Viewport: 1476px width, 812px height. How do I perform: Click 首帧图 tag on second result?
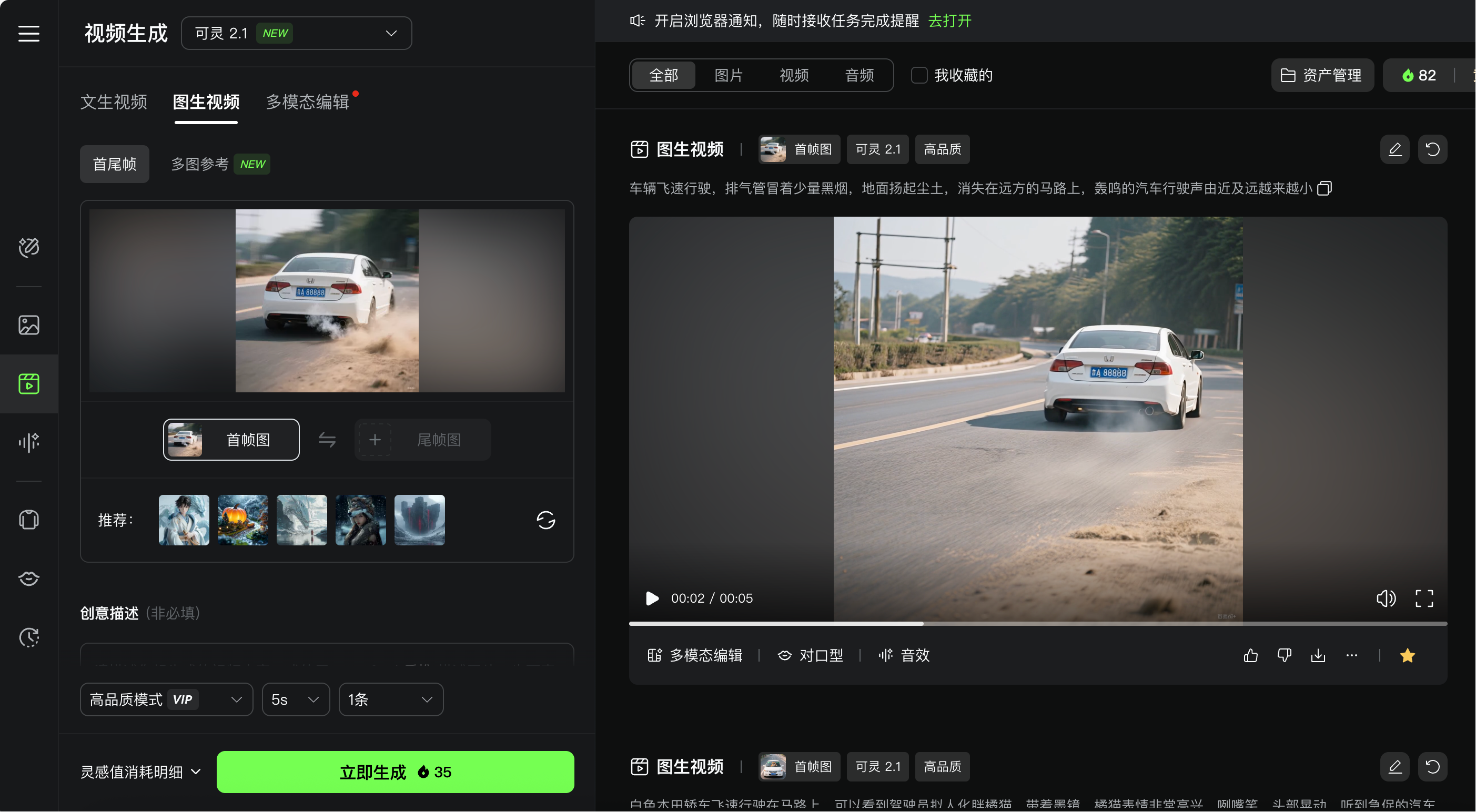pyautogui.click(x=800, y=767)
